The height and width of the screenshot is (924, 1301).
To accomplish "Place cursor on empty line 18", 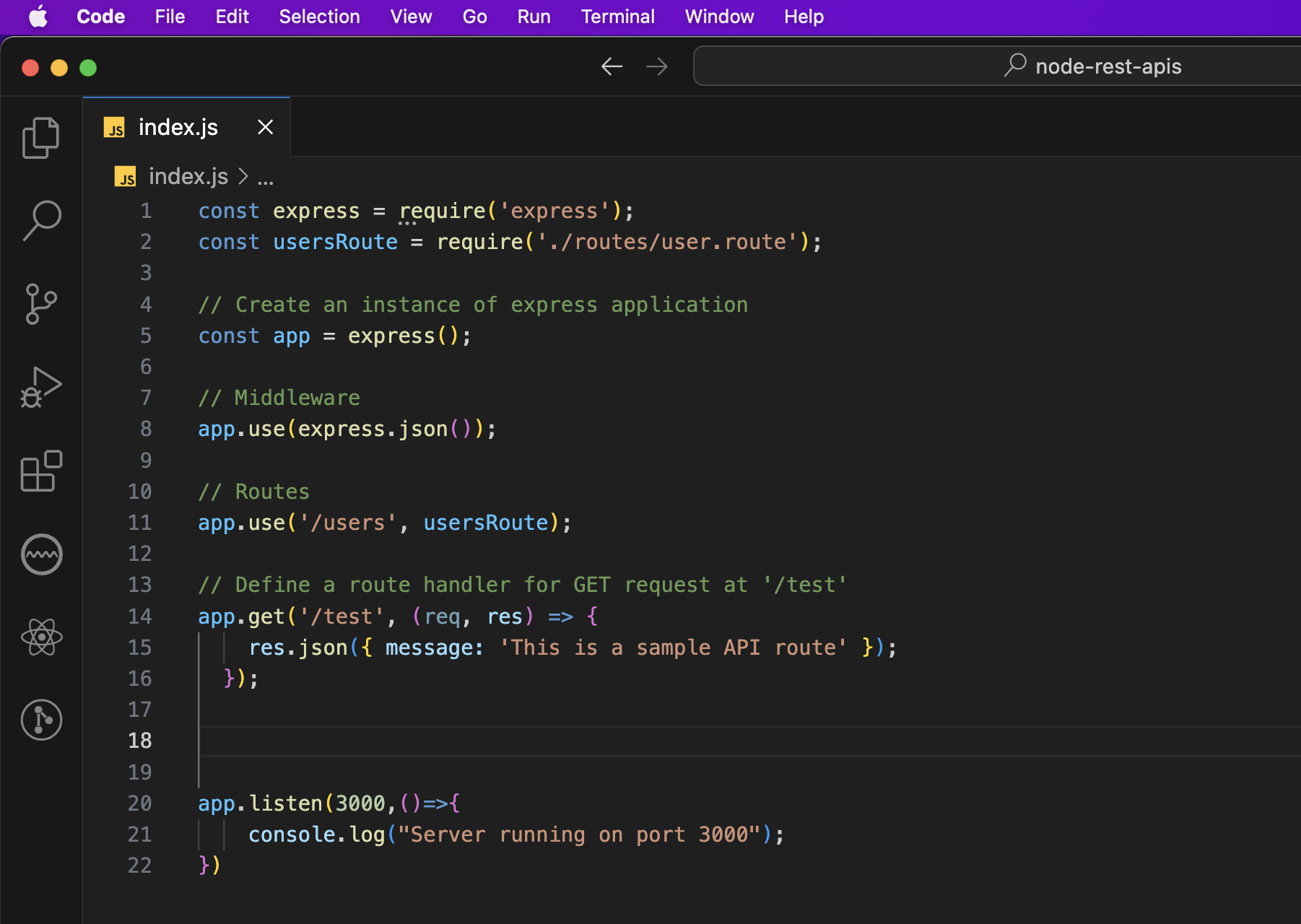I will click(x=505, y=741).
